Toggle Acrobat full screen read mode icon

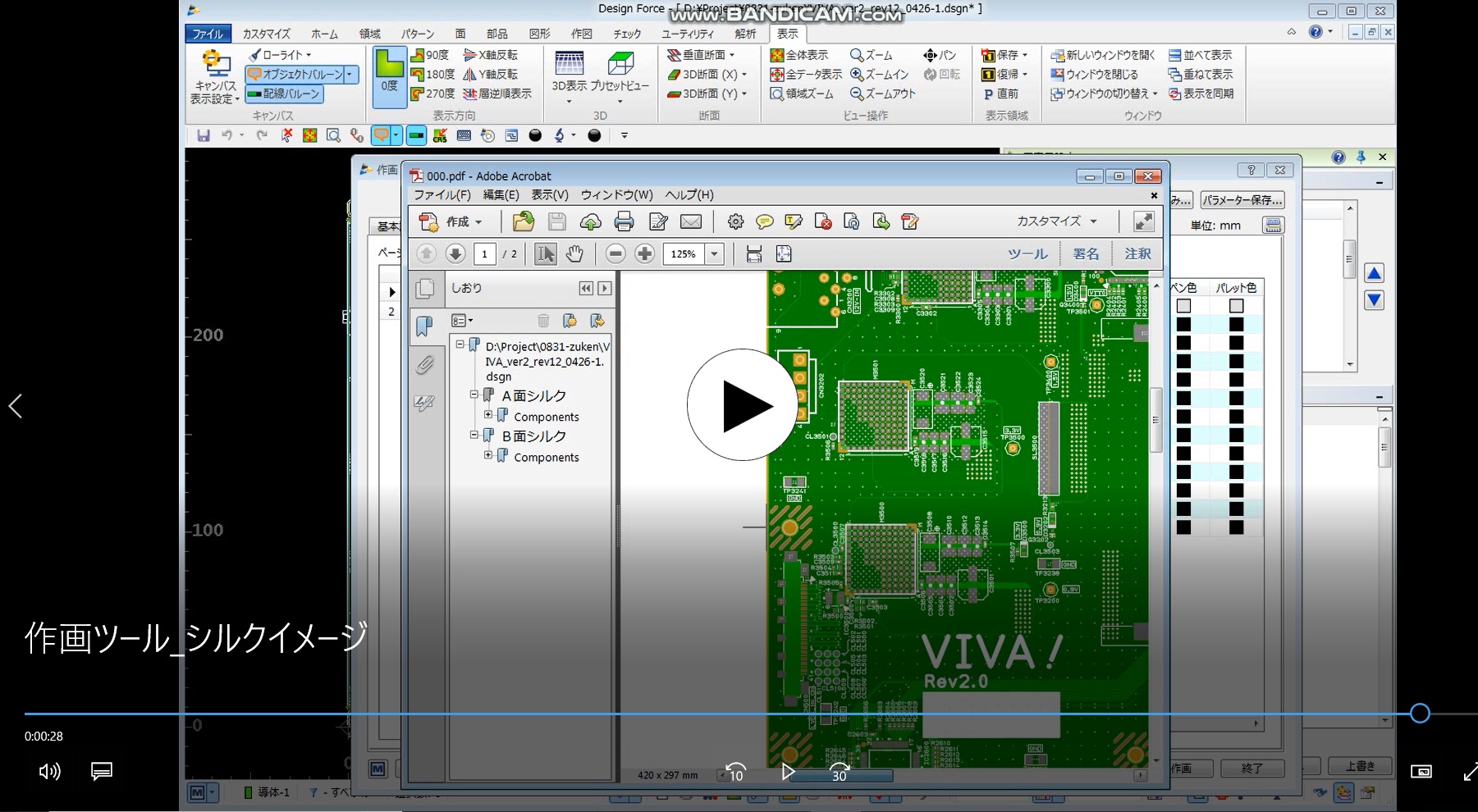pos(1143,221)
